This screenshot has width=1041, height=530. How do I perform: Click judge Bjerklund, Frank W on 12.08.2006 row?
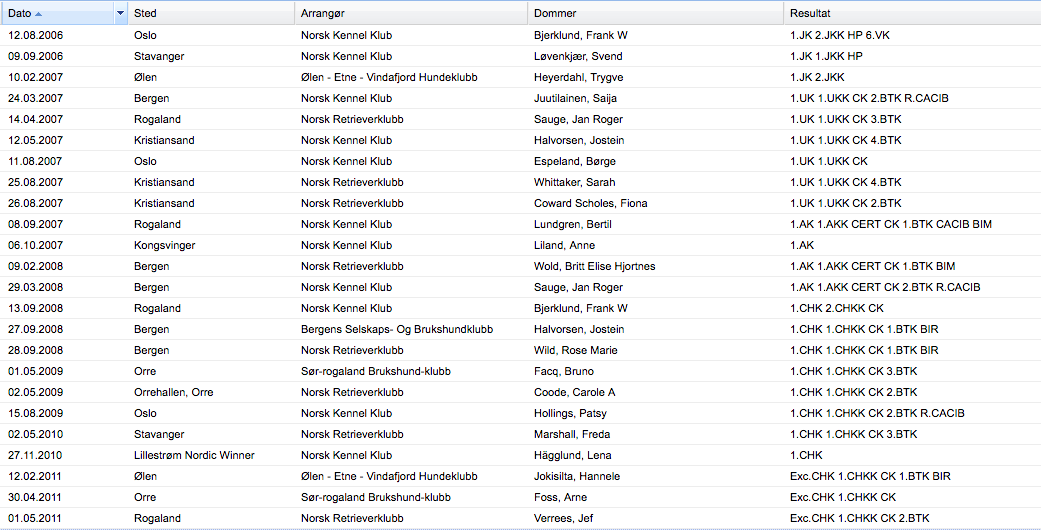(580, 35)
